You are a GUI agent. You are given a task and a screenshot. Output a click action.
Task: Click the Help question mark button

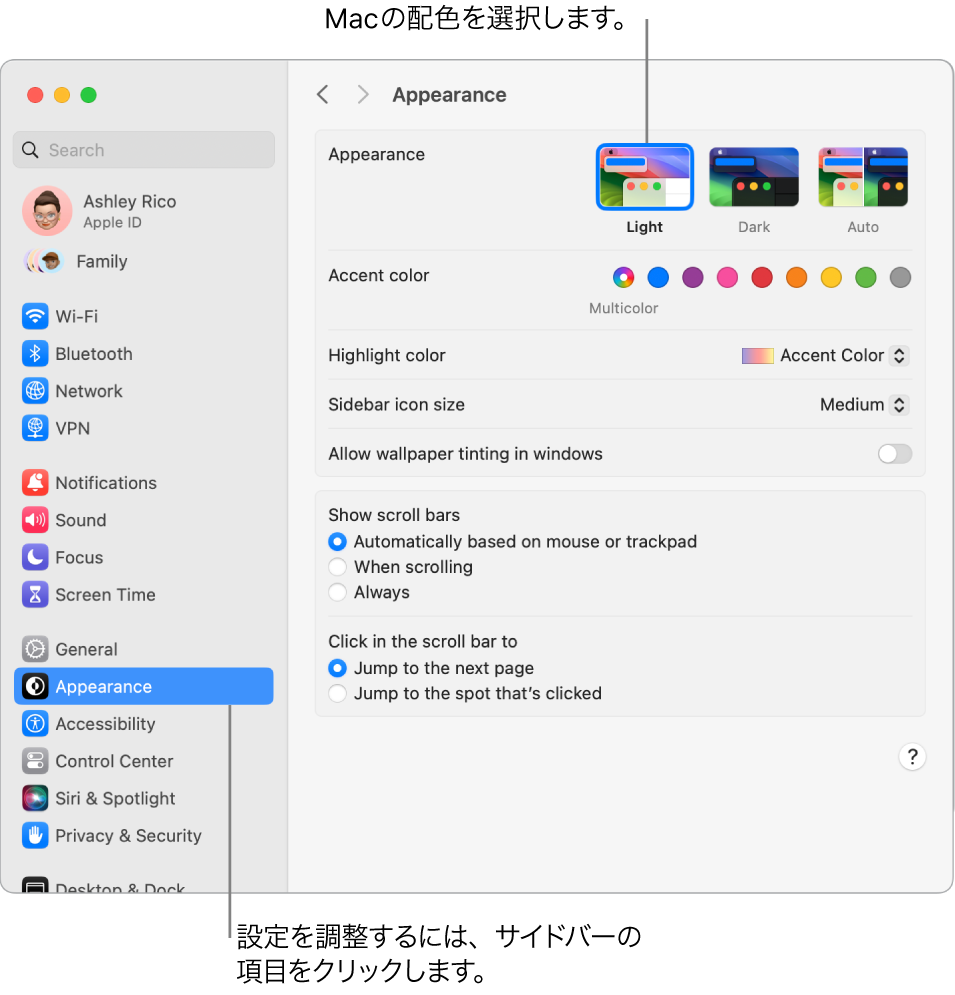[911, 757]
